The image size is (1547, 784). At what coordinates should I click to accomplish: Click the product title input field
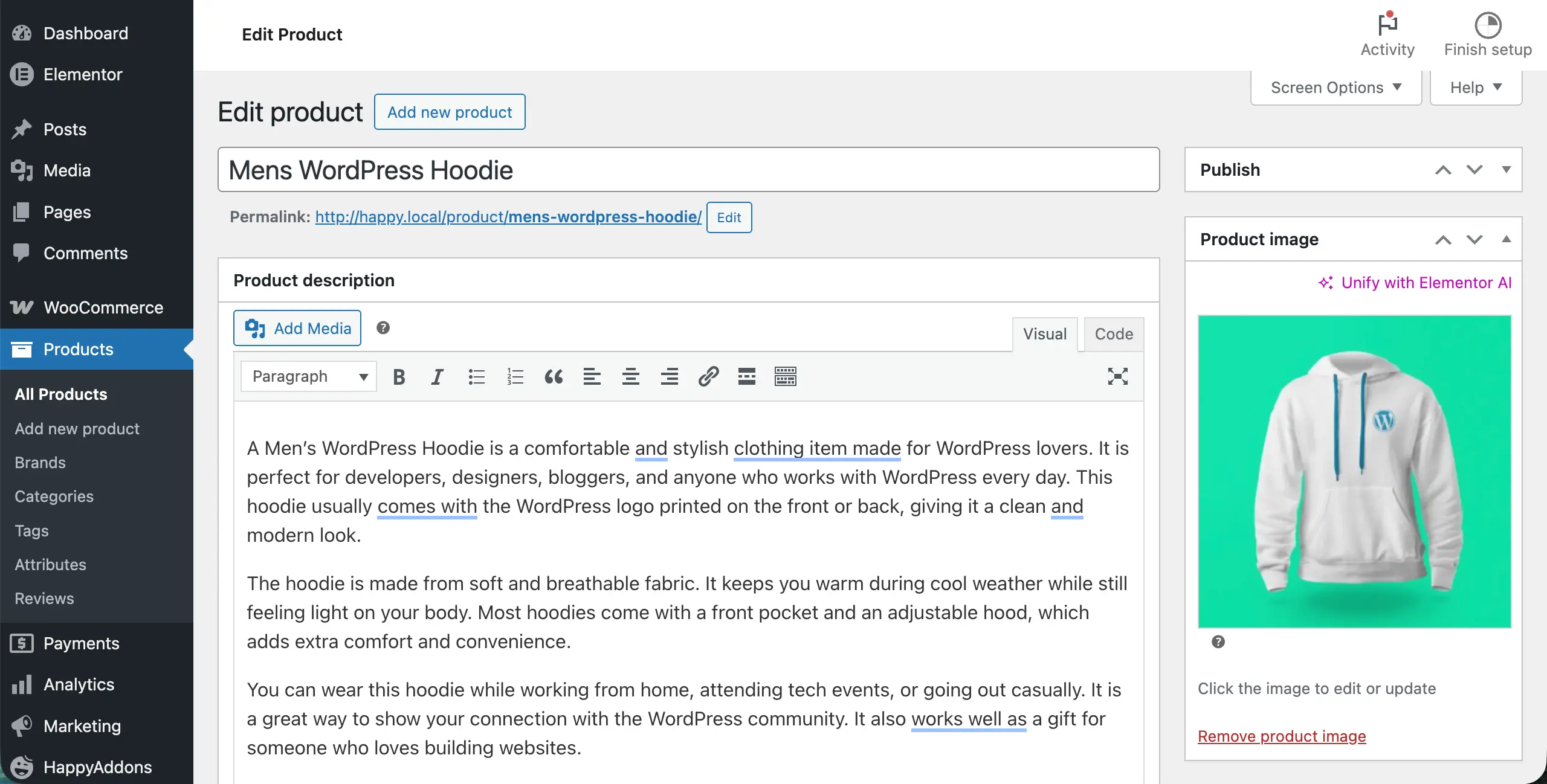click(x=688, y=170)
